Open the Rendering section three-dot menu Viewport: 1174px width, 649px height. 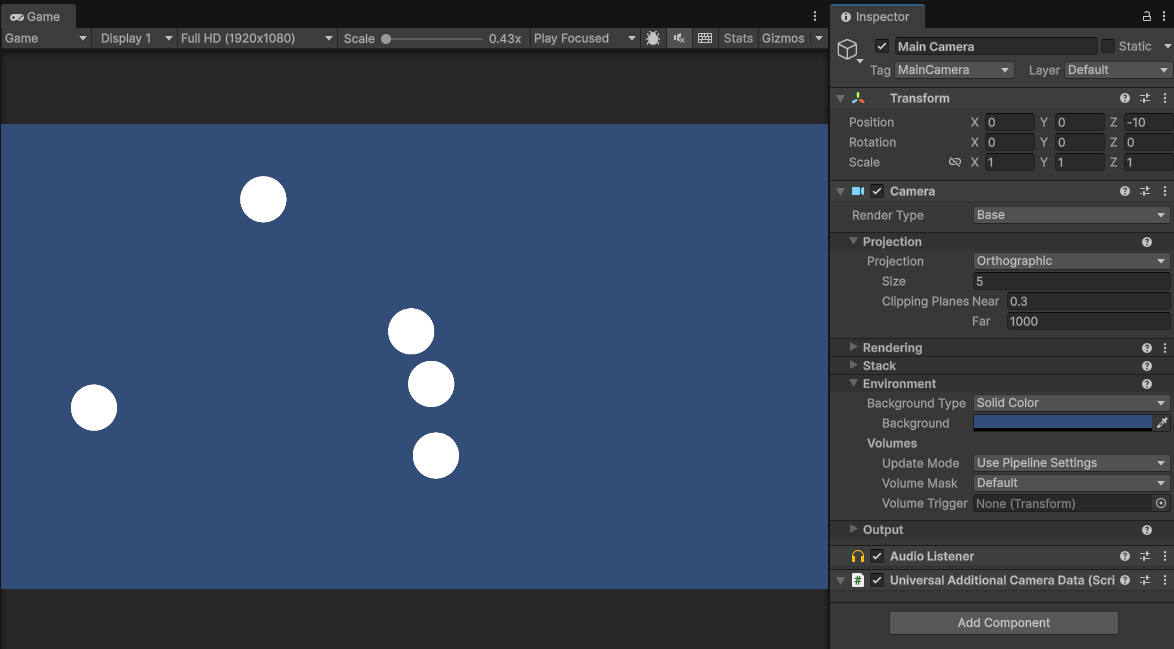pos(1164,347)
